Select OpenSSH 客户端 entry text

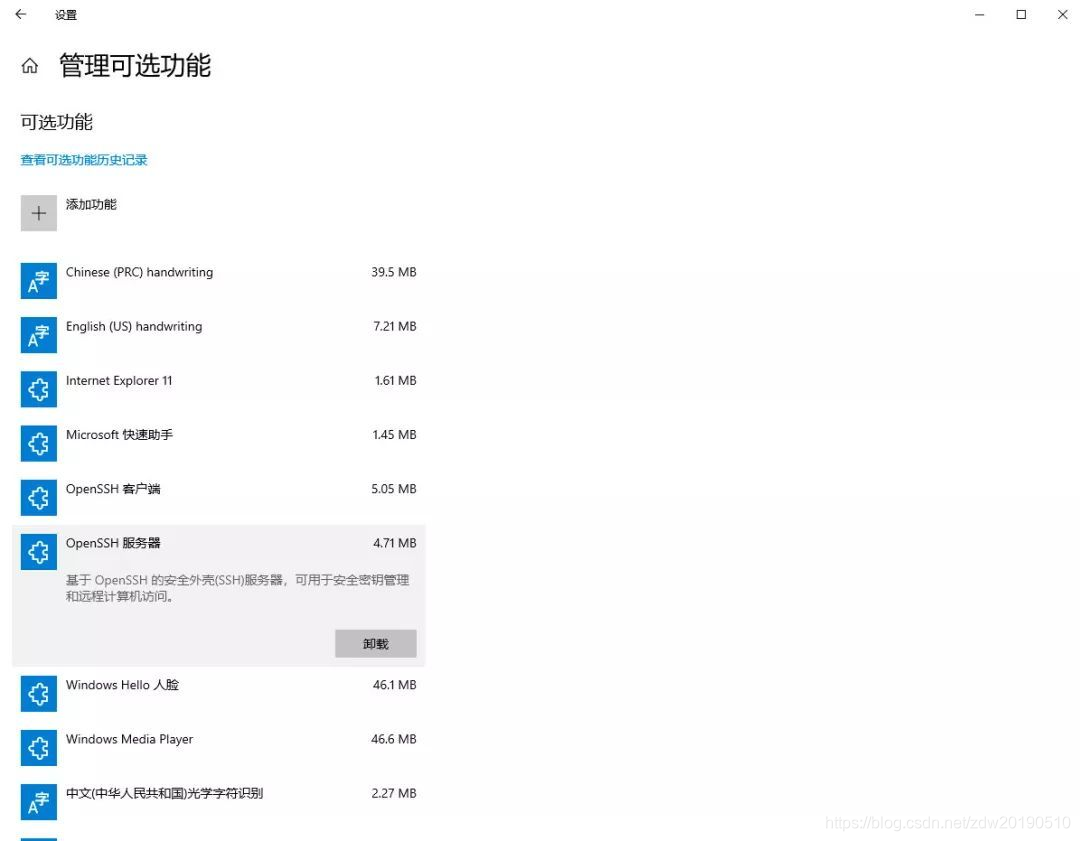113,488
